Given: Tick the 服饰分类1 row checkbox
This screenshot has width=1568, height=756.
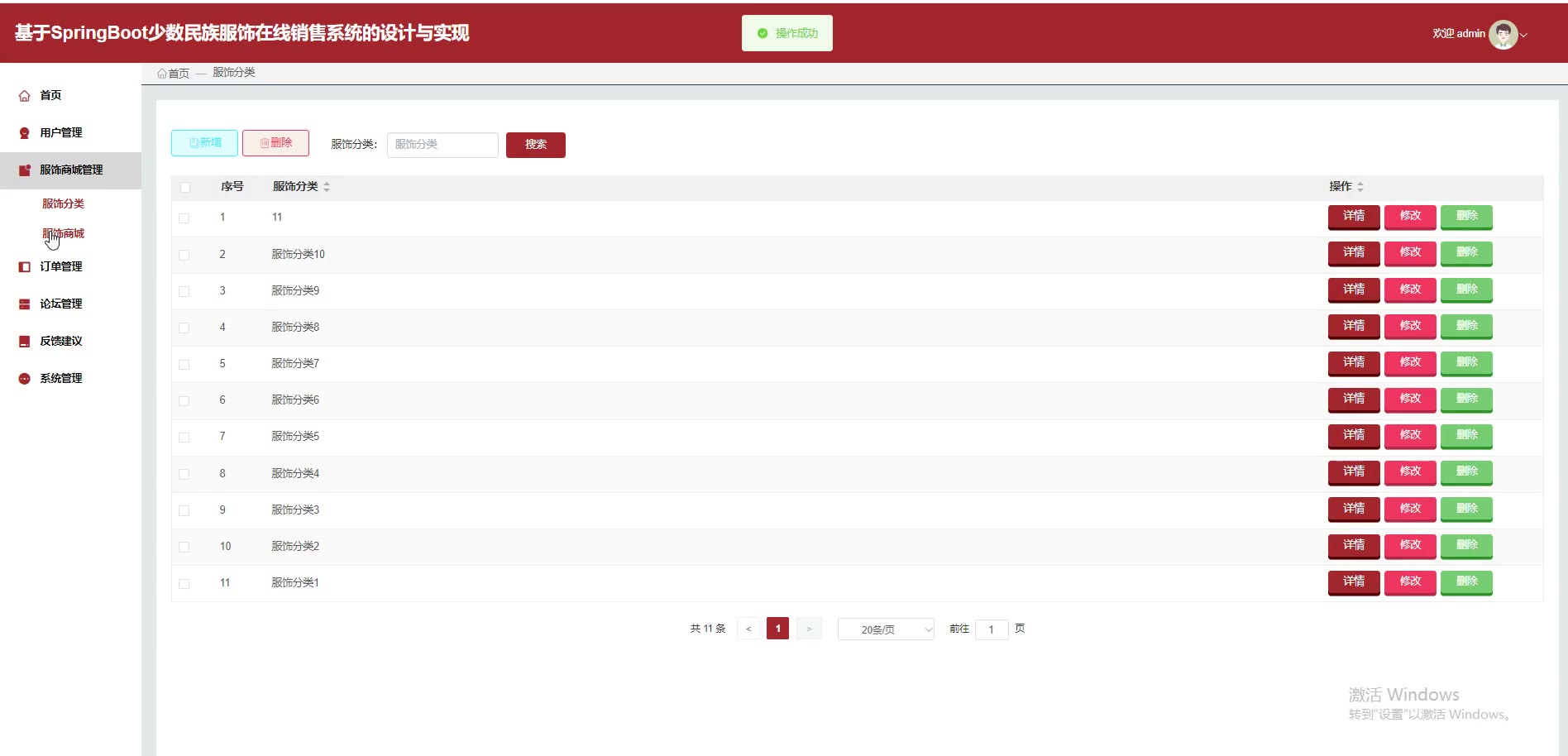Looking at the screenshot, I should (x=184, y=583).
